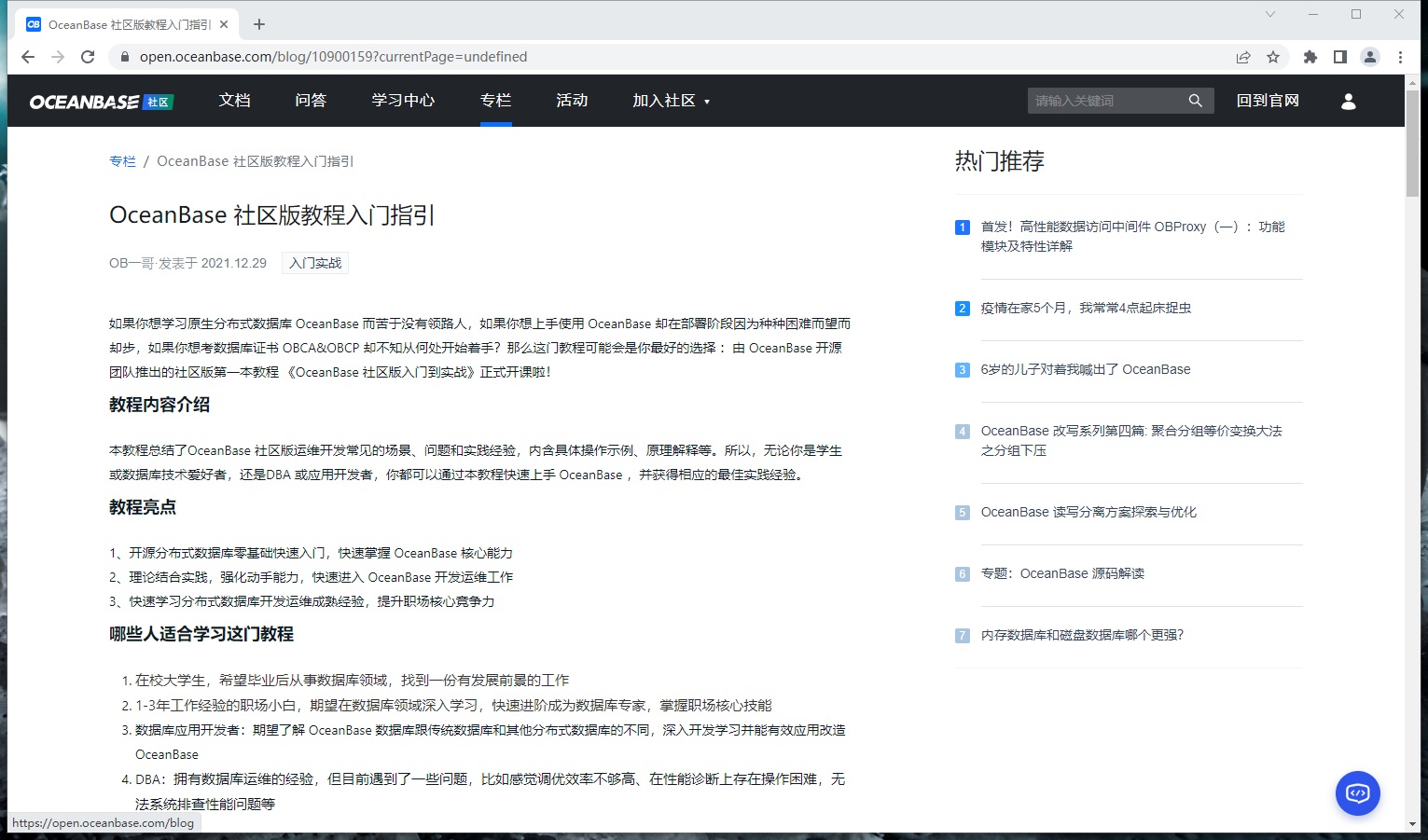Click the OceanBase community logo
1428x840 pixels.
(x=101, y=102)
